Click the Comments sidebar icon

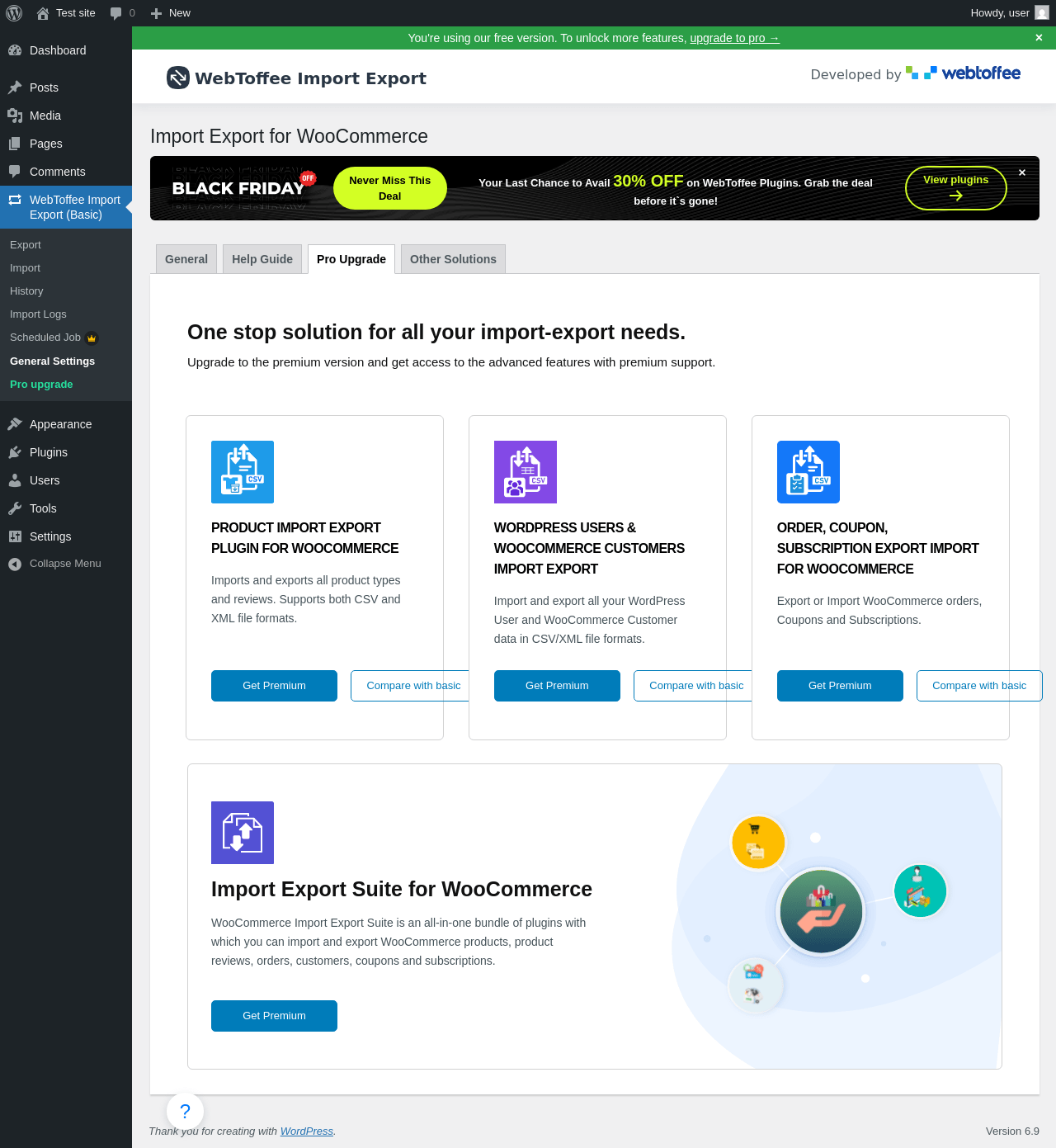[15, 172]
